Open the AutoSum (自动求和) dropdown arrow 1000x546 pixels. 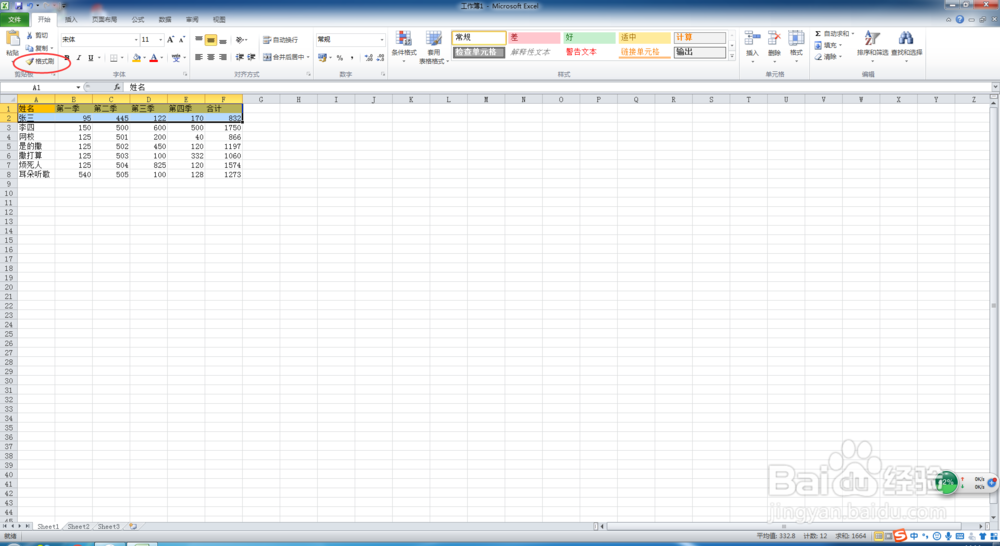(853, 34)
